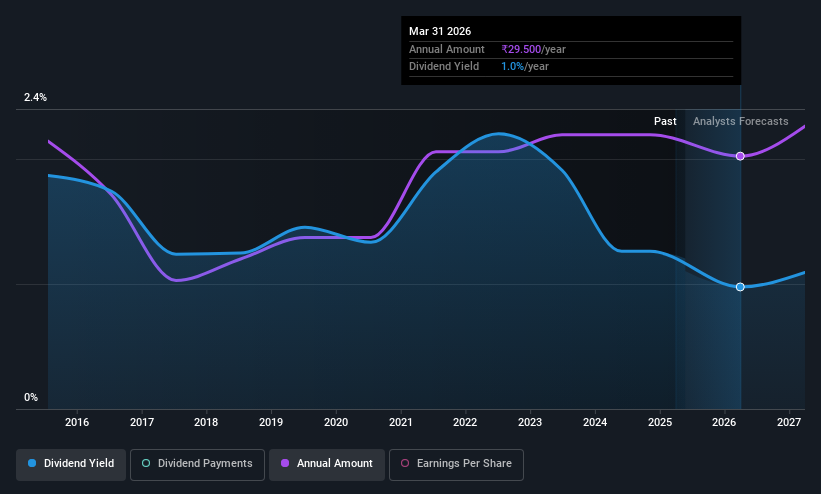Select the blue yield data point at 2026
The height and width of the screenshot is (494, 821).
pyautogui.click(x=740, y=287)
